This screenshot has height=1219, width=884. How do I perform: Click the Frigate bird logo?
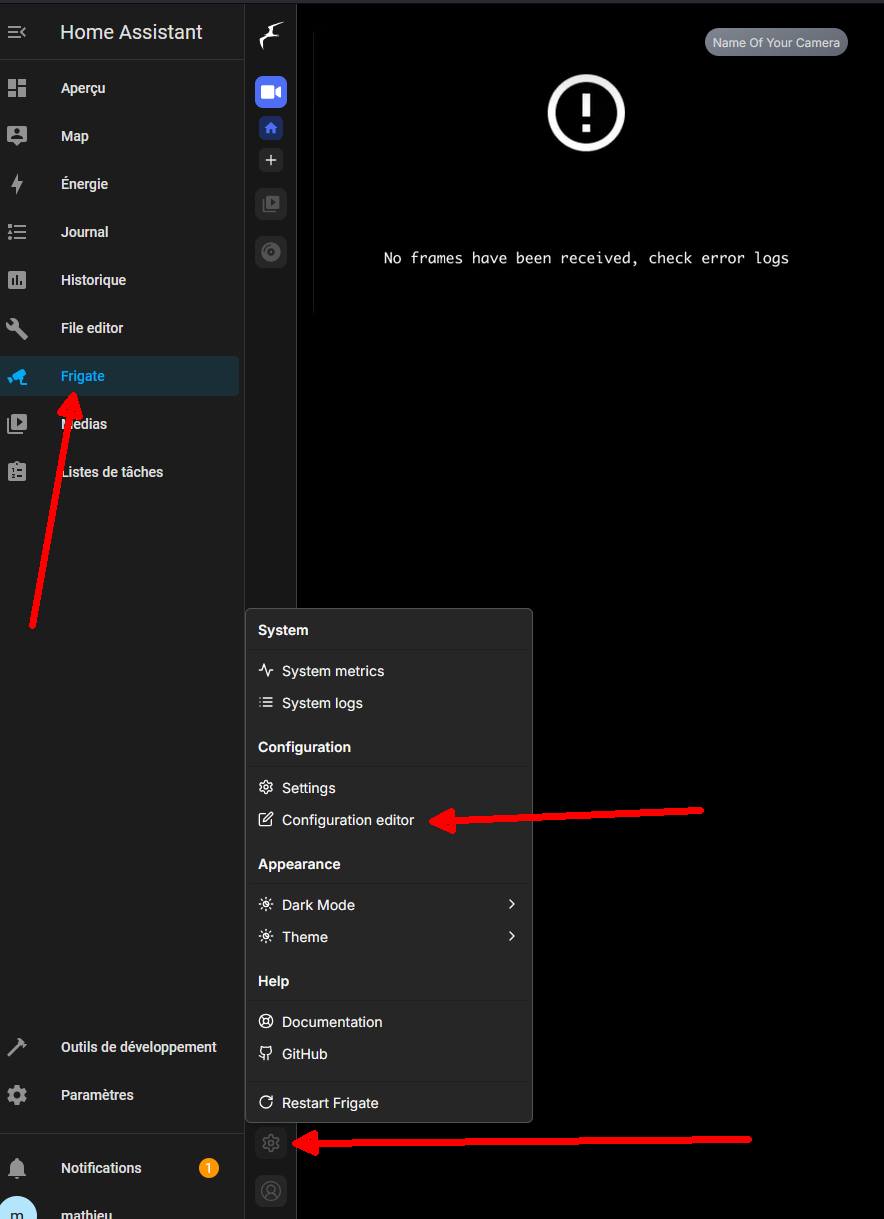point(271,34)
